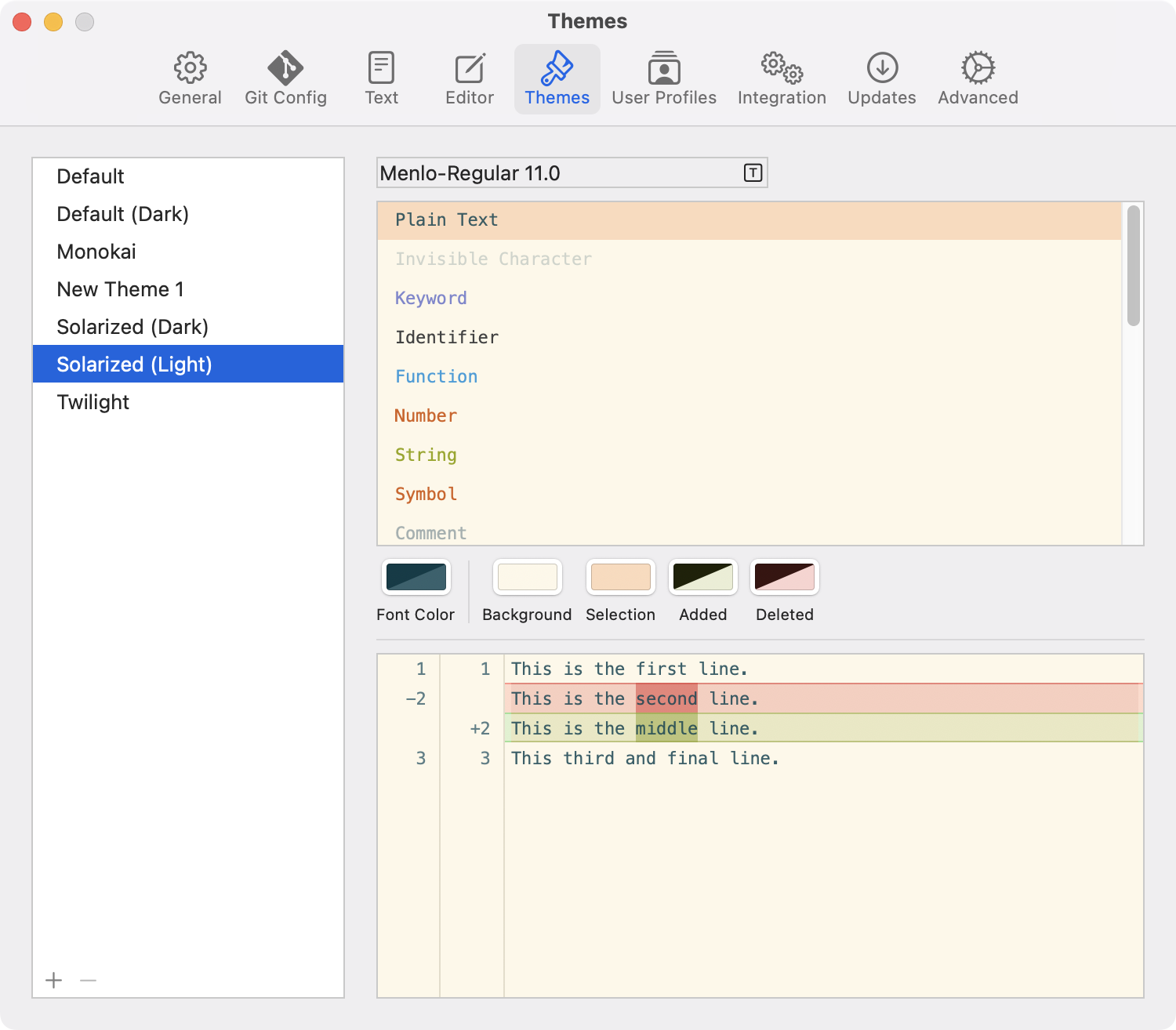
Task: Change the Font Color swatch
Action: click(416, 577)
